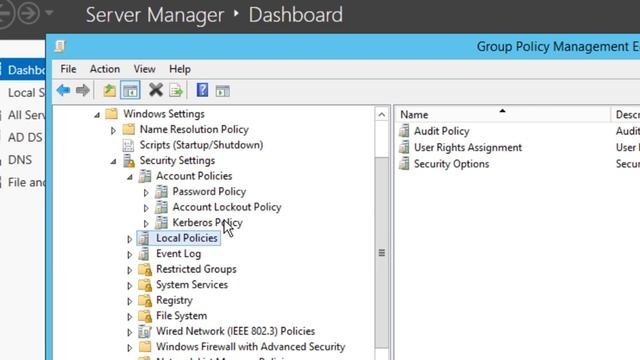Click the Security Settings node icon

click(x=129, y=160)
